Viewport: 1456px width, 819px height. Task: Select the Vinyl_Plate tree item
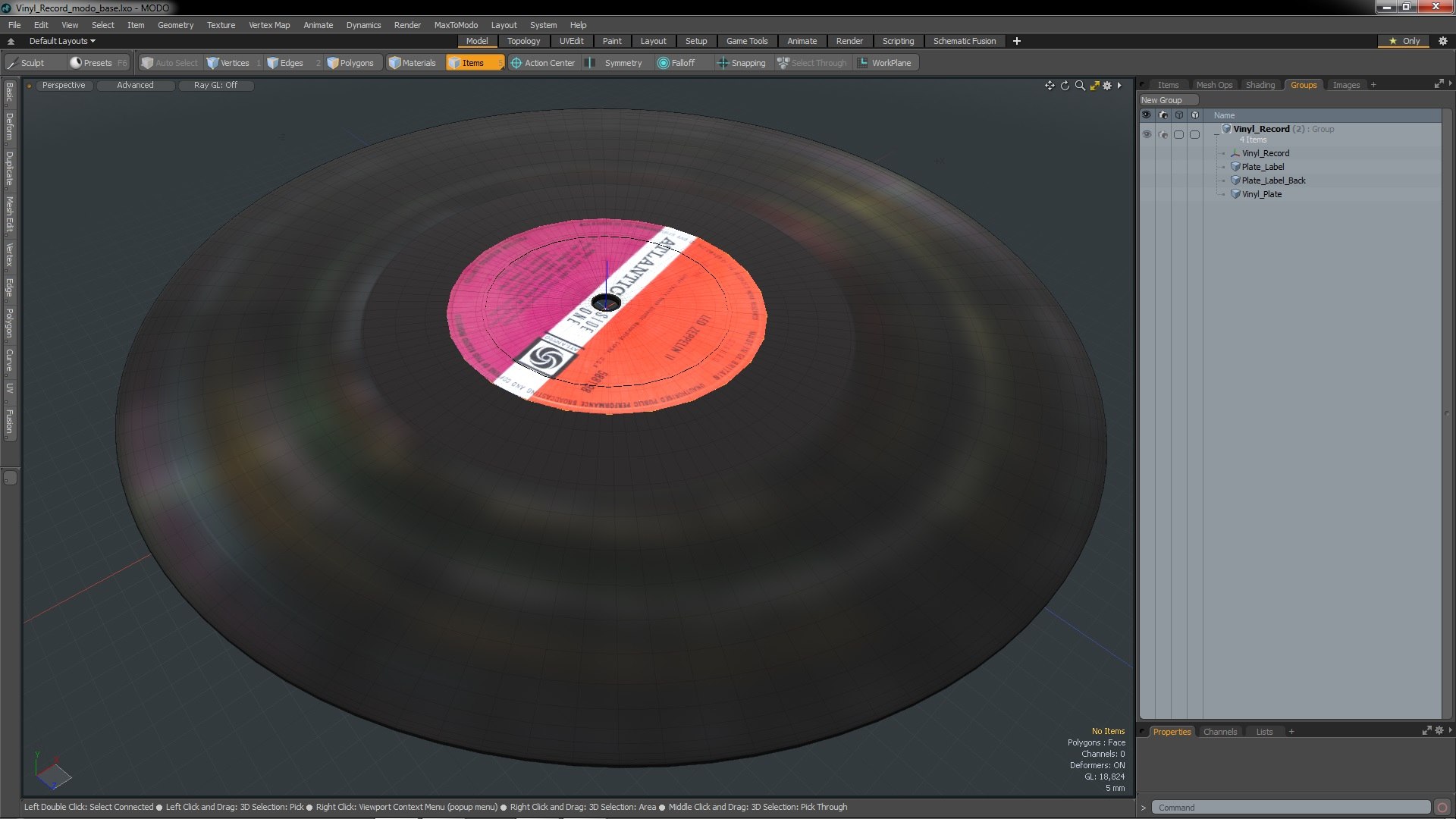pos(1261,194)
